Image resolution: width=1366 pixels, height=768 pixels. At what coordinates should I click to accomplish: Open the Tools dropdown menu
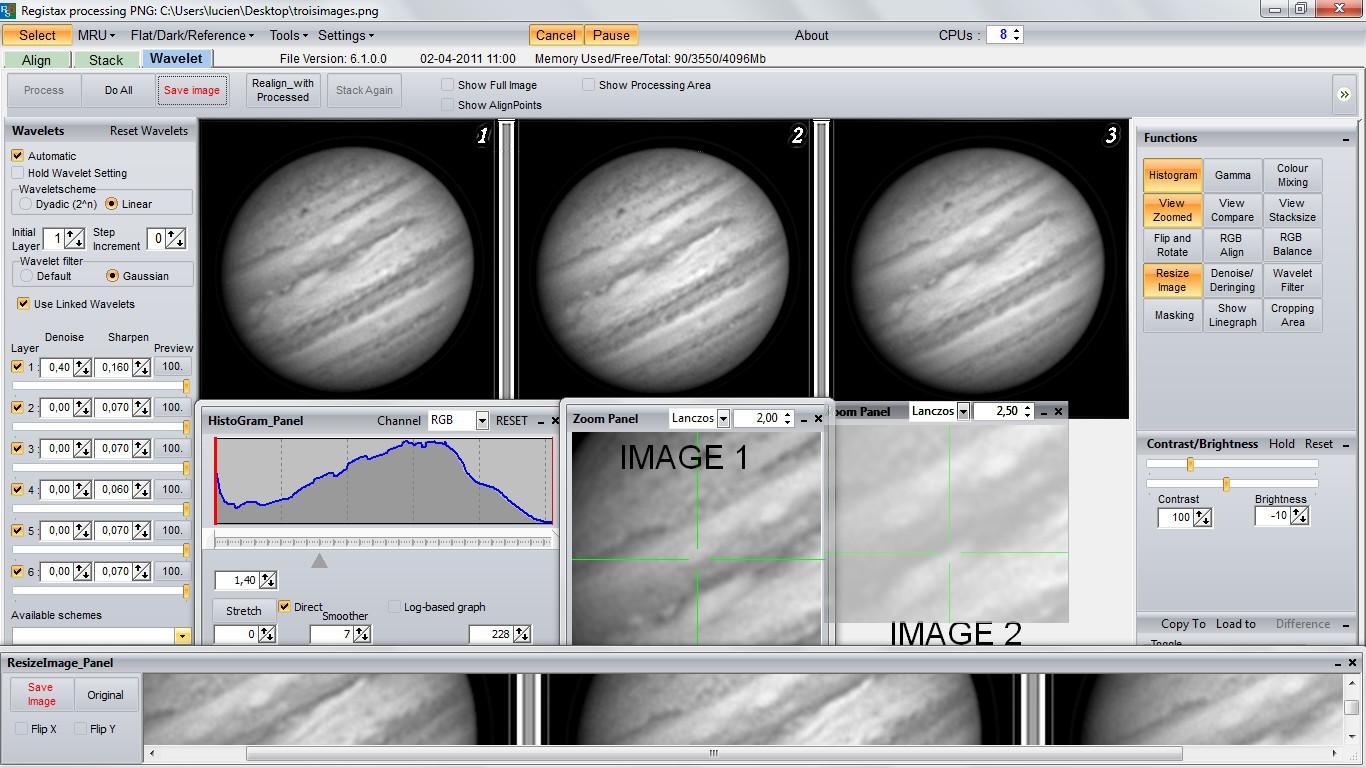tap(288, 35)
